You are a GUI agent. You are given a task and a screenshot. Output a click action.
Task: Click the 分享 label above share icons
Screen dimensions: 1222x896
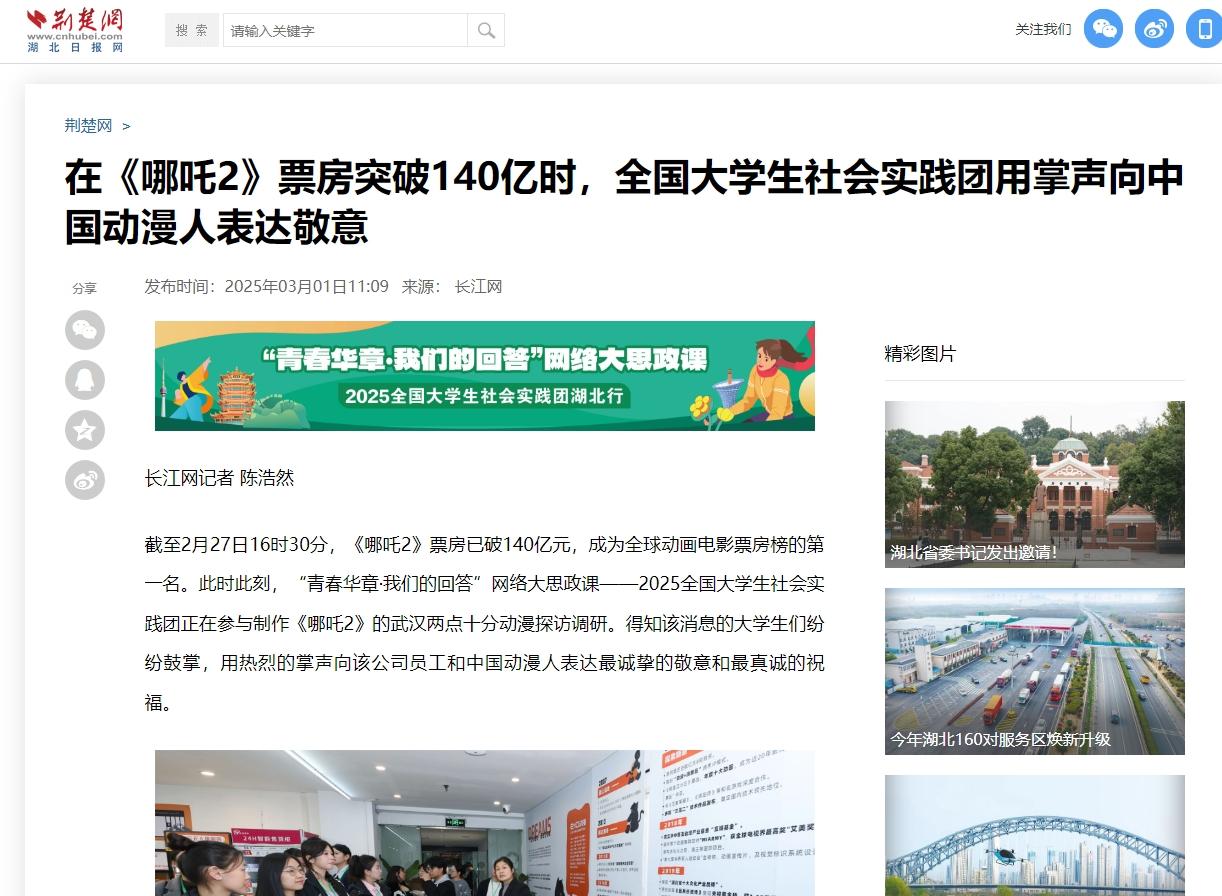click(x=84, y=288)
